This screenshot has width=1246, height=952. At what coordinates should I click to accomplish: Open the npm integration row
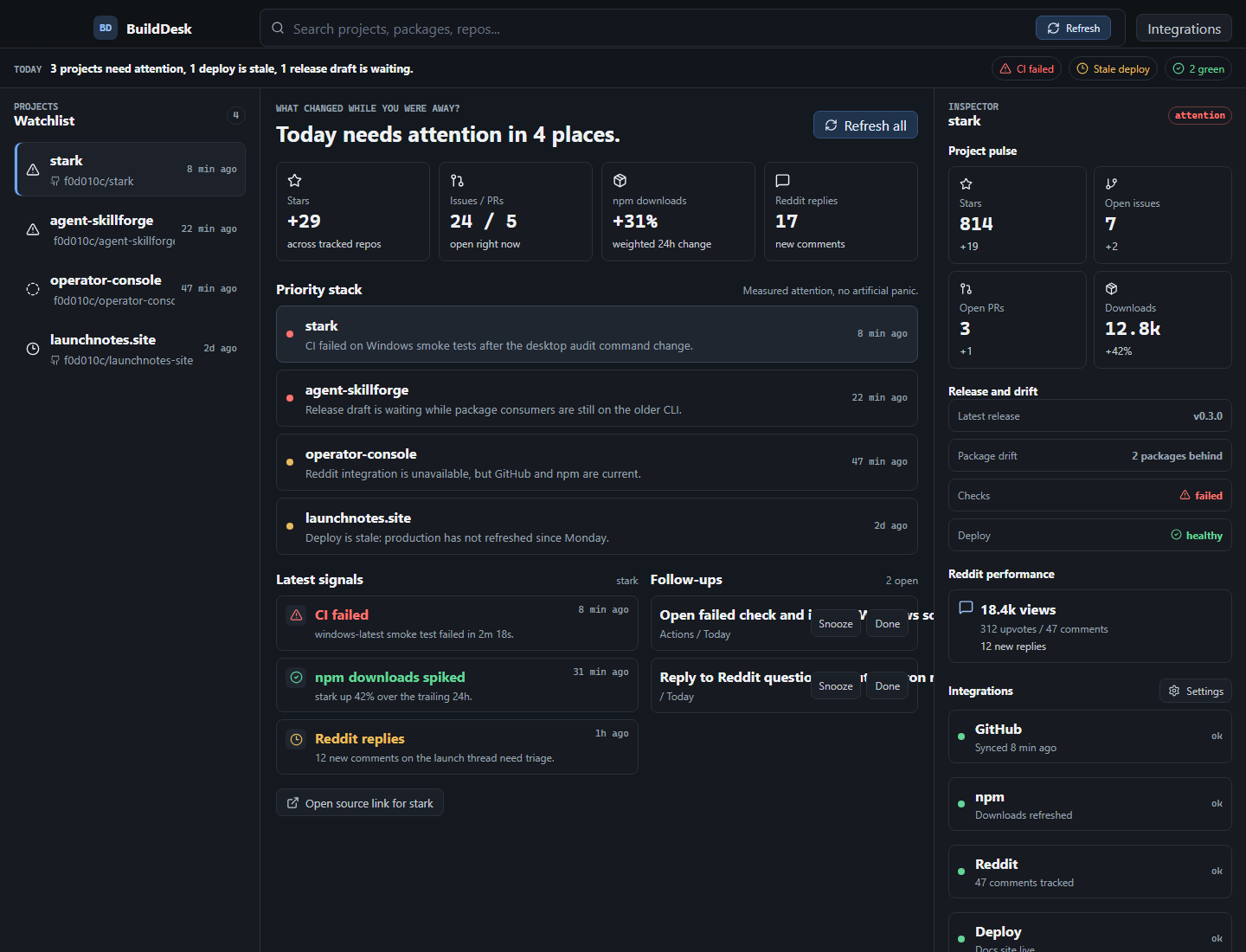coord(1090,805)
